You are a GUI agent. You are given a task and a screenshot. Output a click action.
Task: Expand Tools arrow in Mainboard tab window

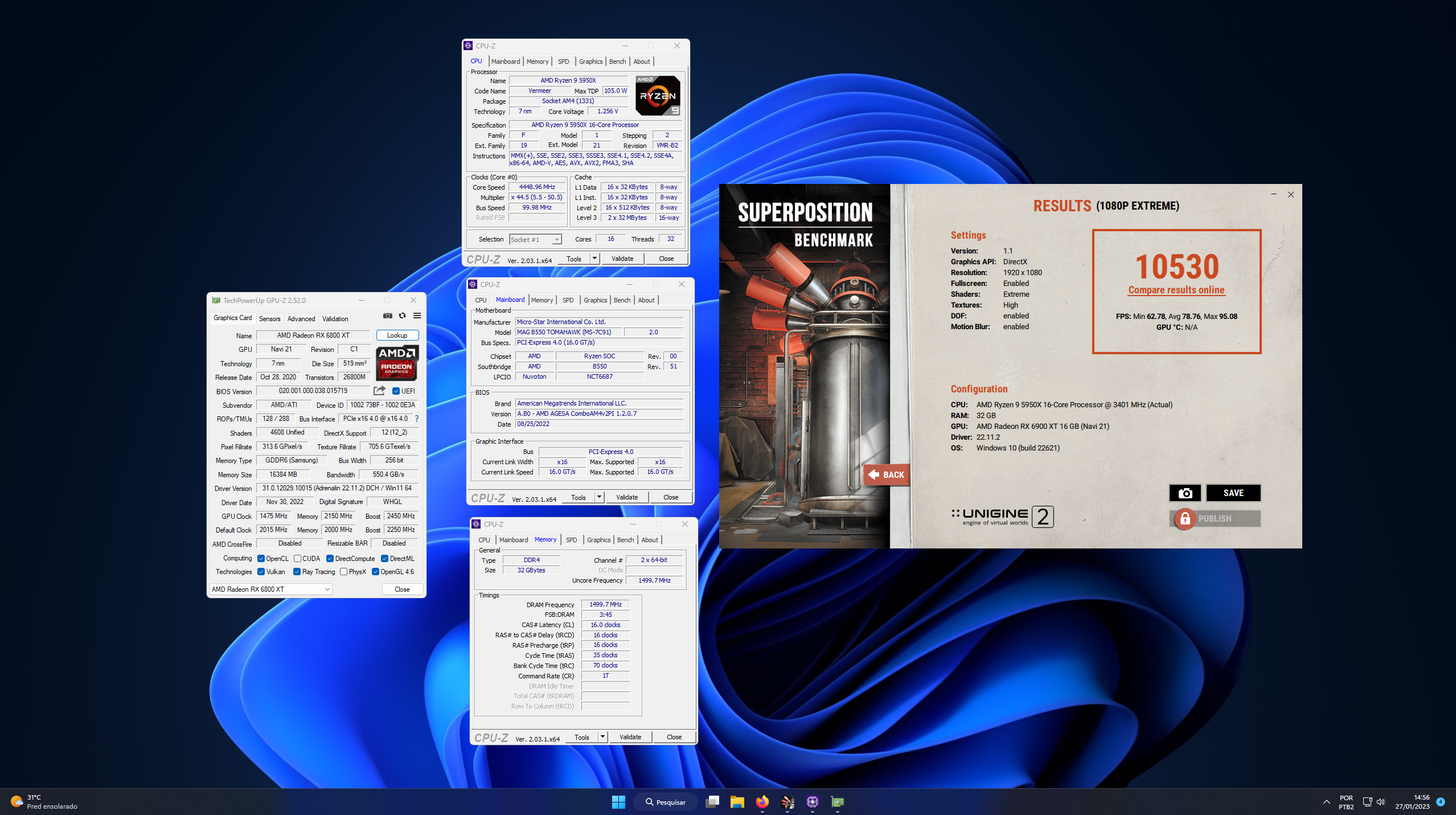[x=599, y=497]
